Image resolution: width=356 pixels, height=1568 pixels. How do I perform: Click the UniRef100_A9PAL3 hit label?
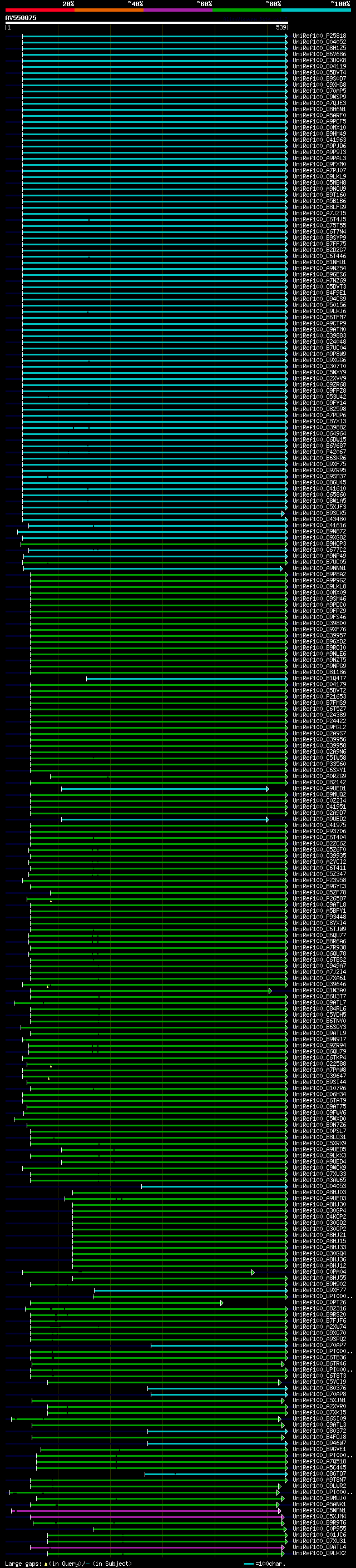point(319,159)
